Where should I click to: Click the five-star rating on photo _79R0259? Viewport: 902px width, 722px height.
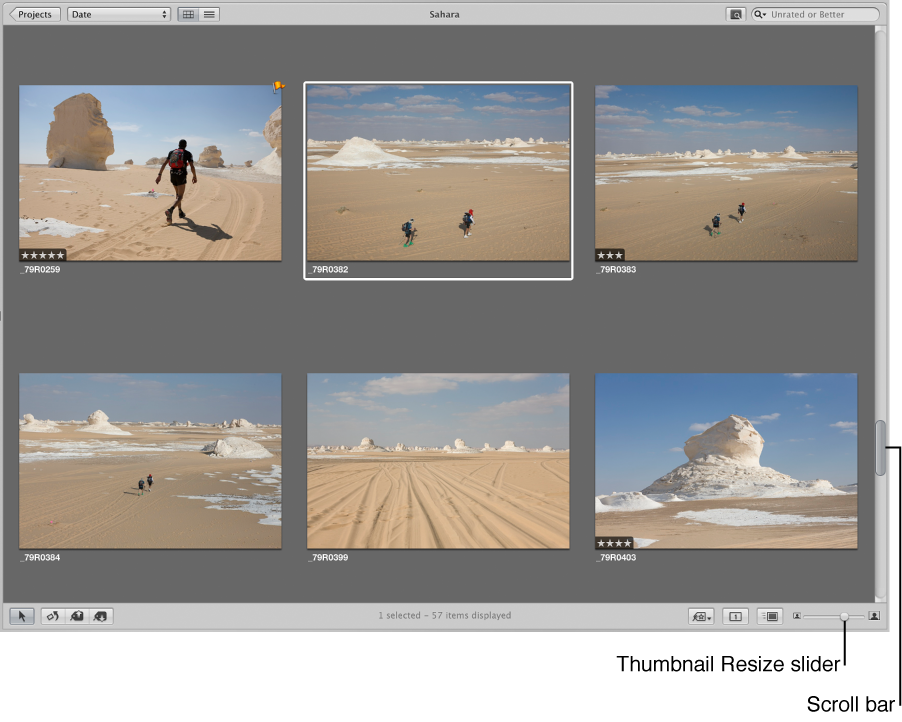pyautogui.click(x=42, y=255)
